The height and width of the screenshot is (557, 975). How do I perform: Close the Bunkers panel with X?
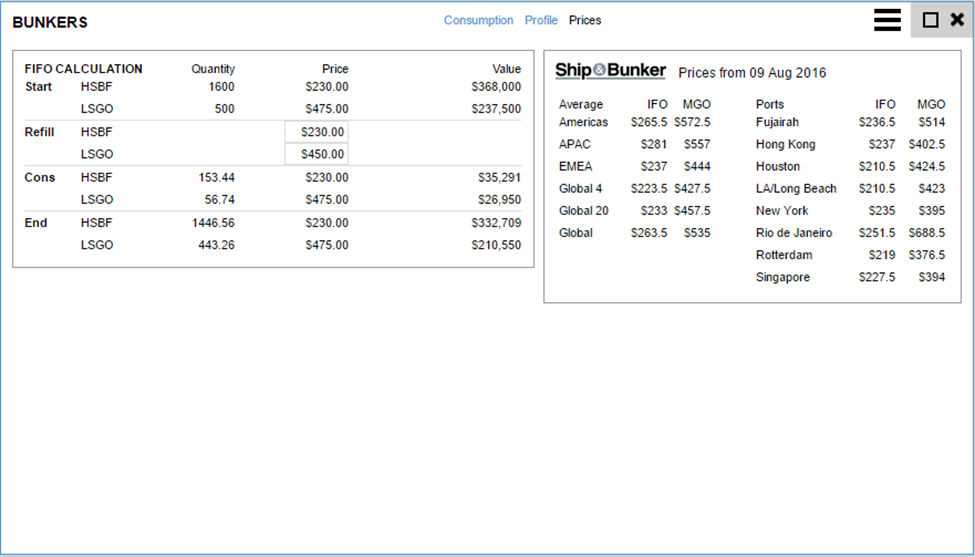[957, 20]
